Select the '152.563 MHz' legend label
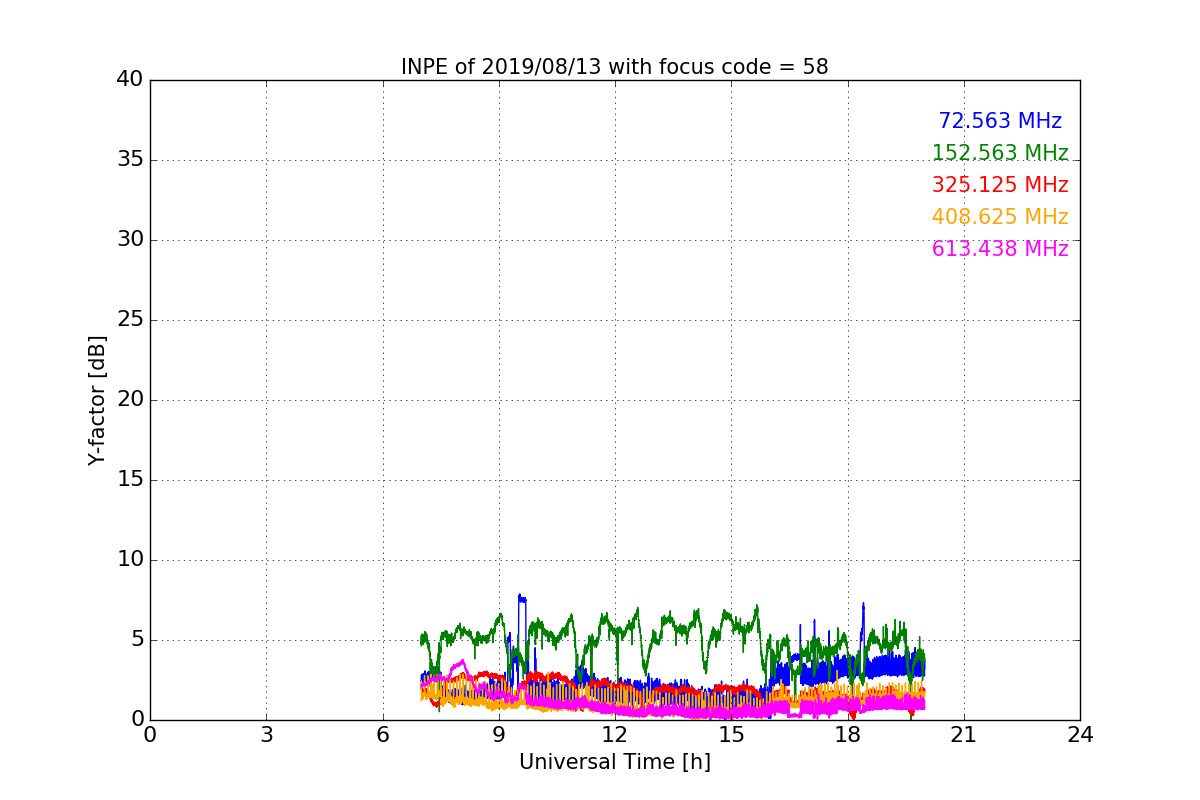The width and height of the screenshot is (1200, 800). point(1000,153)
